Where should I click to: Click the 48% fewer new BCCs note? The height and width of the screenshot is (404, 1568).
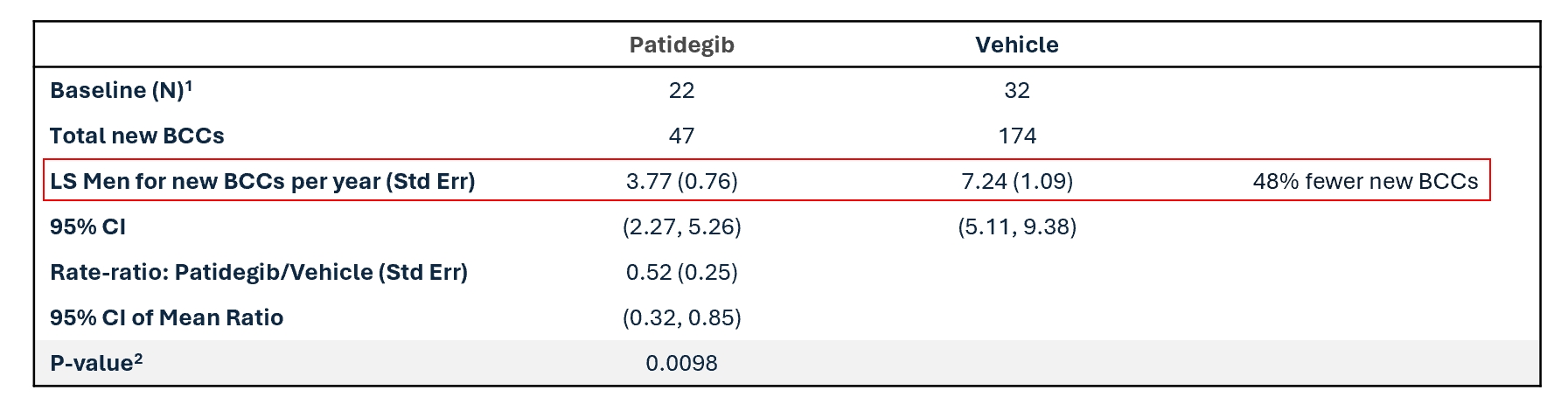click(1365, 181)
